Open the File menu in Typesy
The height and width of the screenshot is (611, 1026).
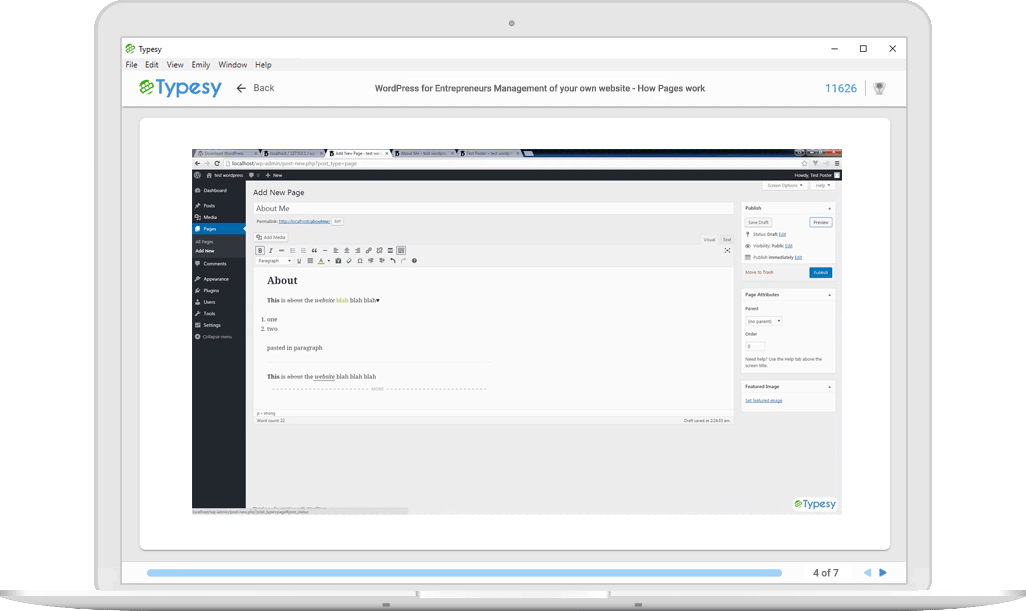[x=132, y=65]
